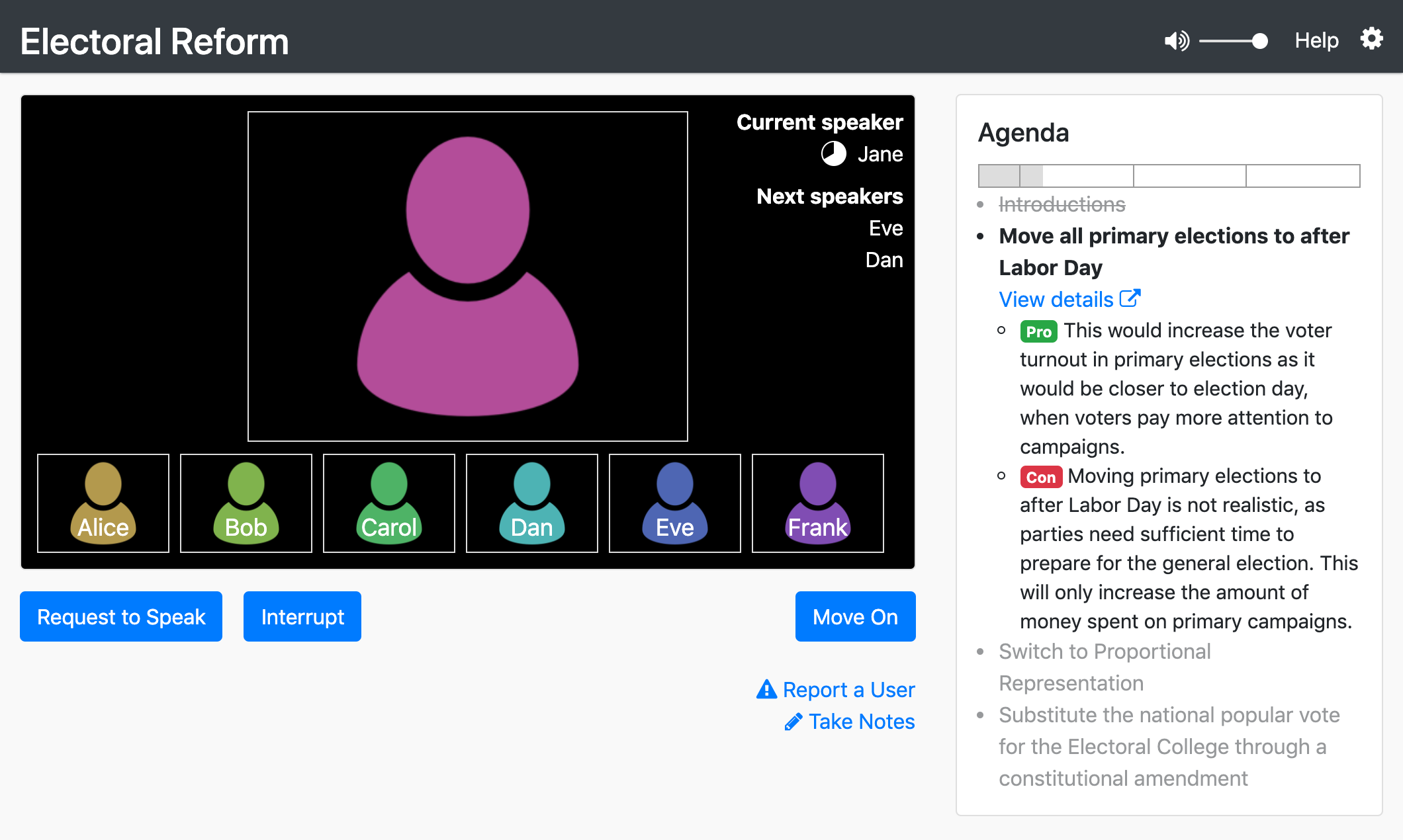Select Carol's video thumbnail
The image size is (1403, 840).
[388, 503]
